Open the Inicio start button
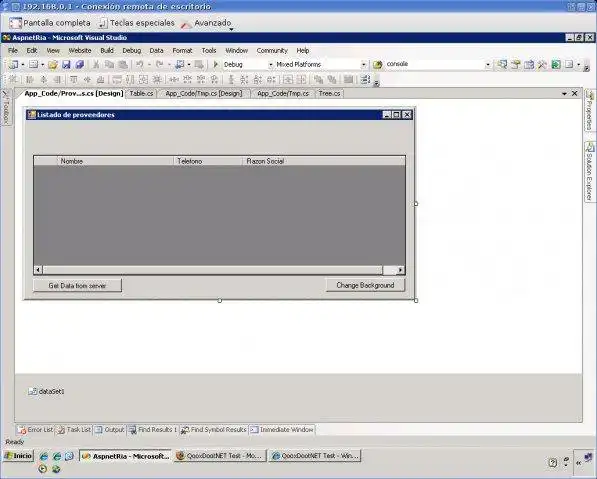597x479 pixels. tap(18, 456)
